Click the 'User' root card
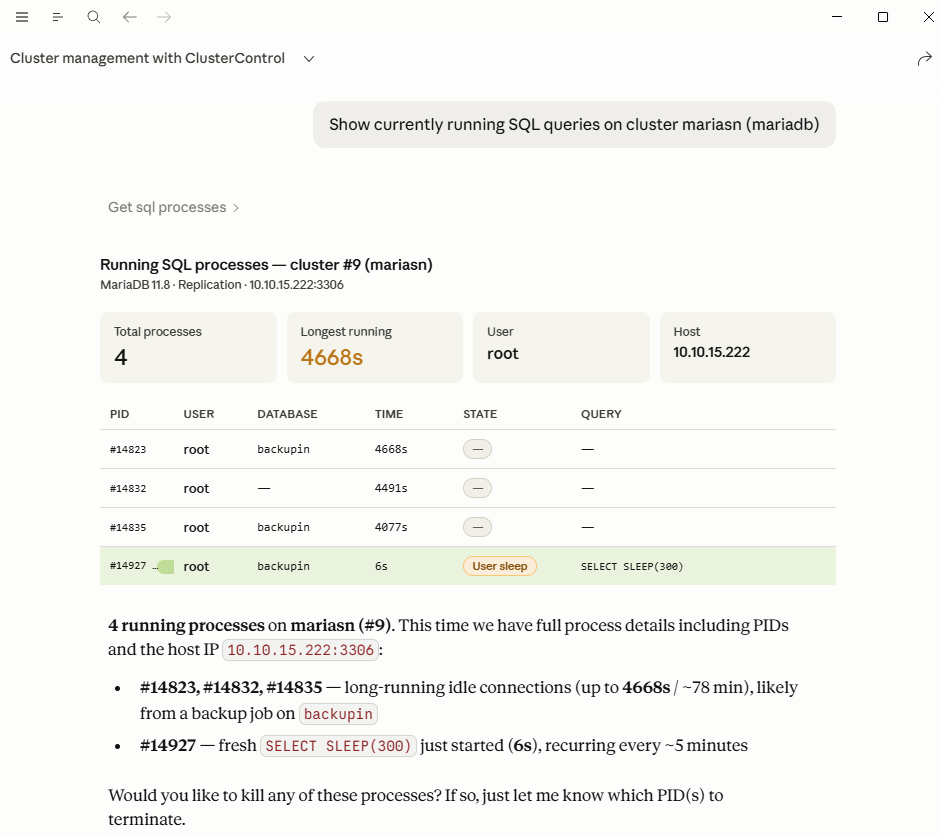The height and width of the screenshot is (836, 942). 561,347
